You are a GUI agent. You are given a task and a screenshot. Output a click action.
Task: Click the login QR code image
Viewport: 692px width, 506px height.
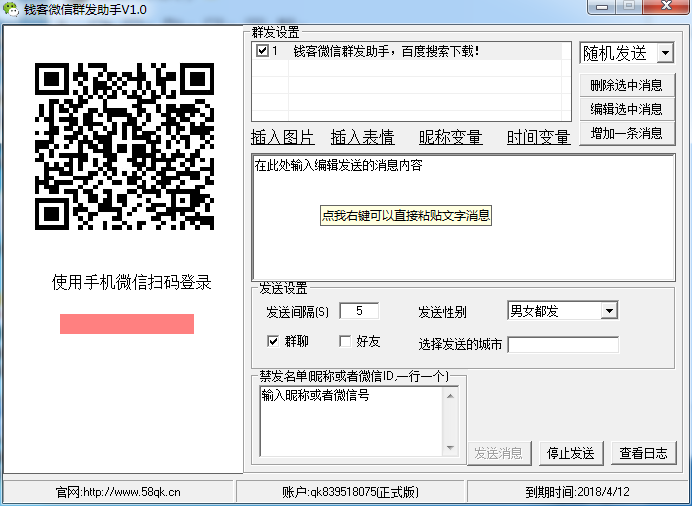click(x=124, y=146)
